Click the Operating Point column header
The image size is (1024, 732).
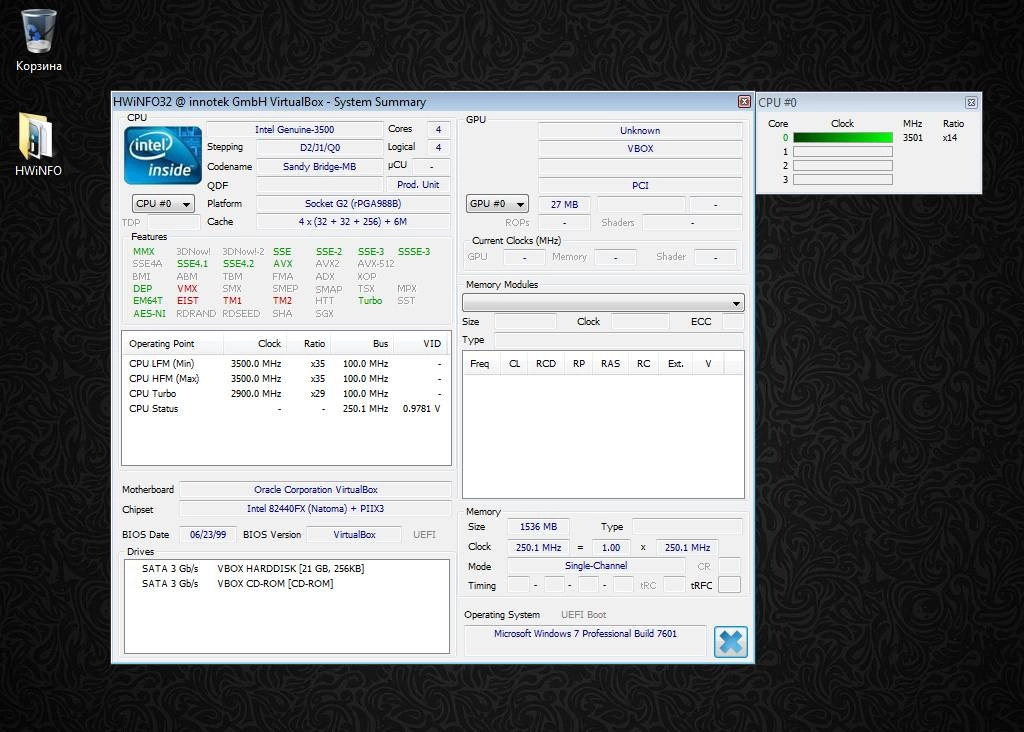(x=173, y=343)
